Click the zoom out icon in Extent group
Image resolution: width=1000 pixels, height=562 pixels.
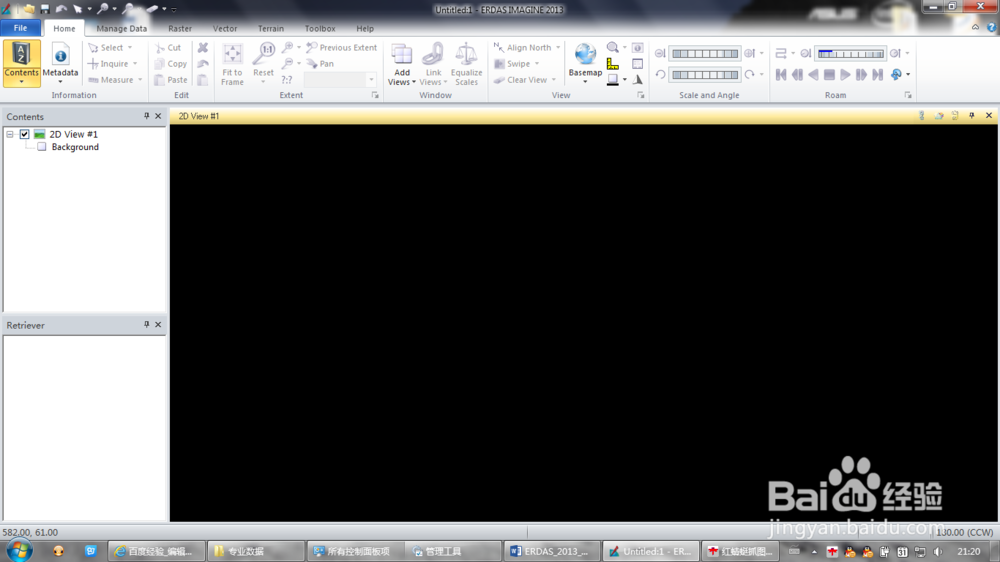pyautogui.click(x=288, y=63)
